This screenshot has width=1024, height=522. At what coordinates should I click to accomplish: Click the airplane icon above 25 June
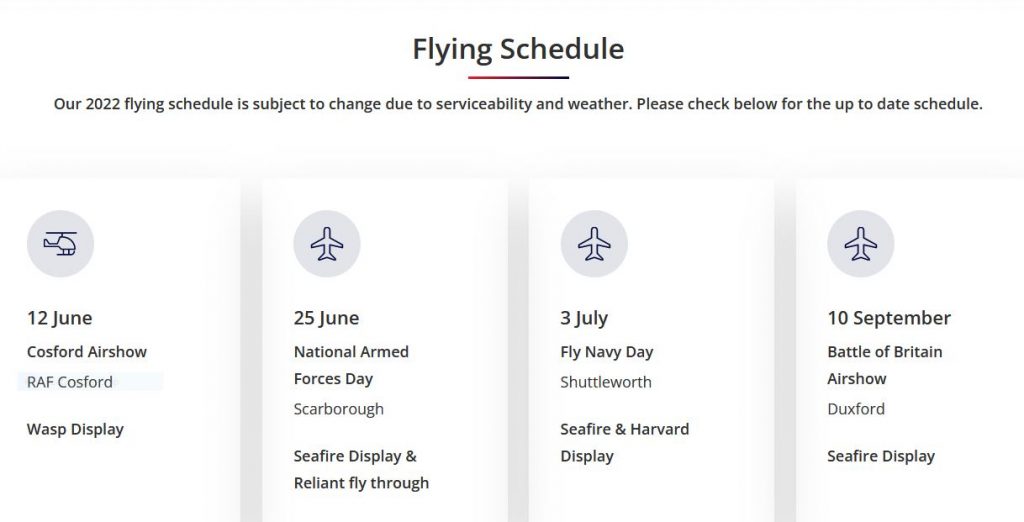(x=327, y=244)
